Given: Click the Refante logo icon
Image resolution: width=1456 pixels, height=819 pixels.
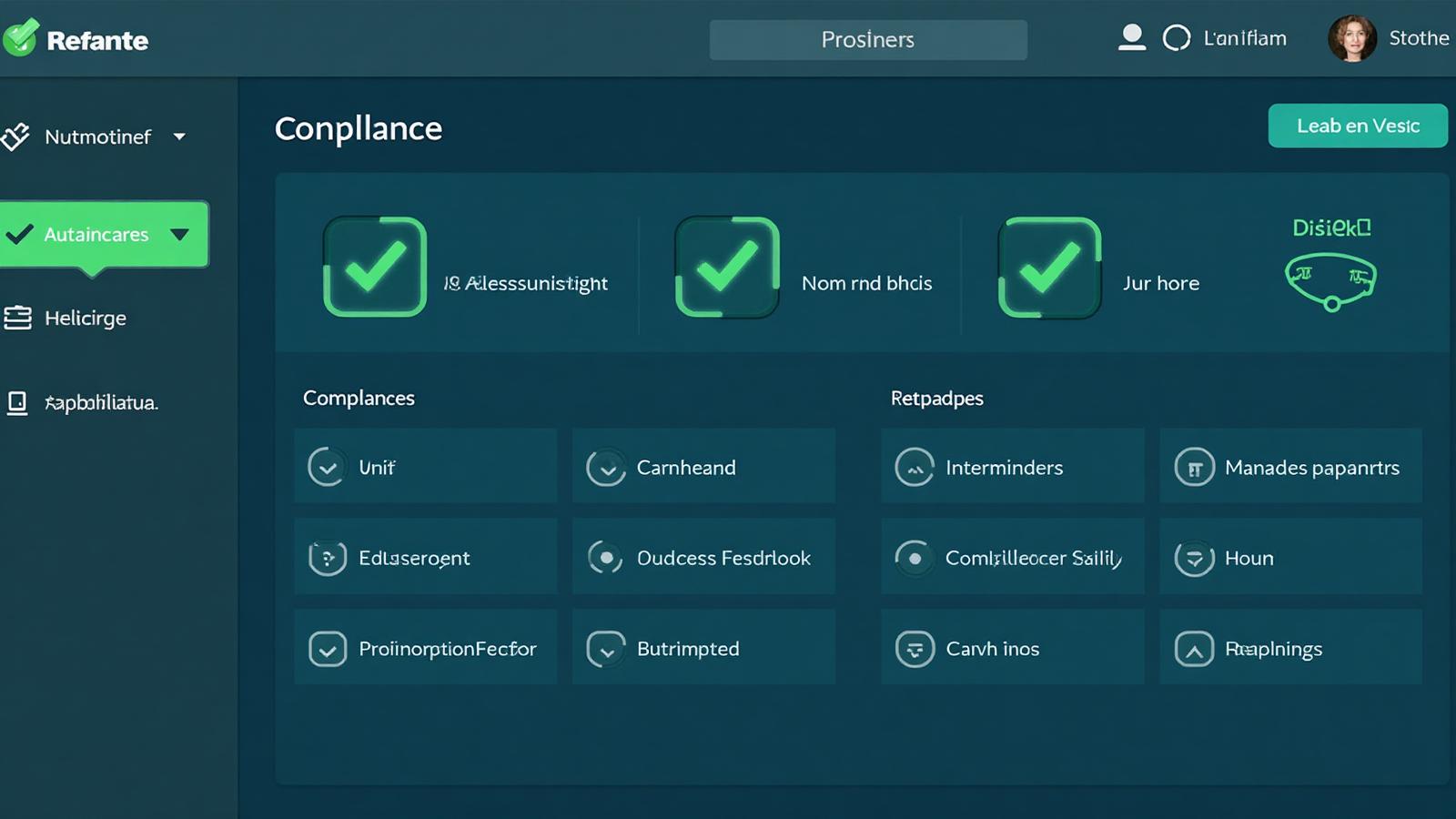Looking at the screenshot, I should pyautogui.click(x=20, y=38).
